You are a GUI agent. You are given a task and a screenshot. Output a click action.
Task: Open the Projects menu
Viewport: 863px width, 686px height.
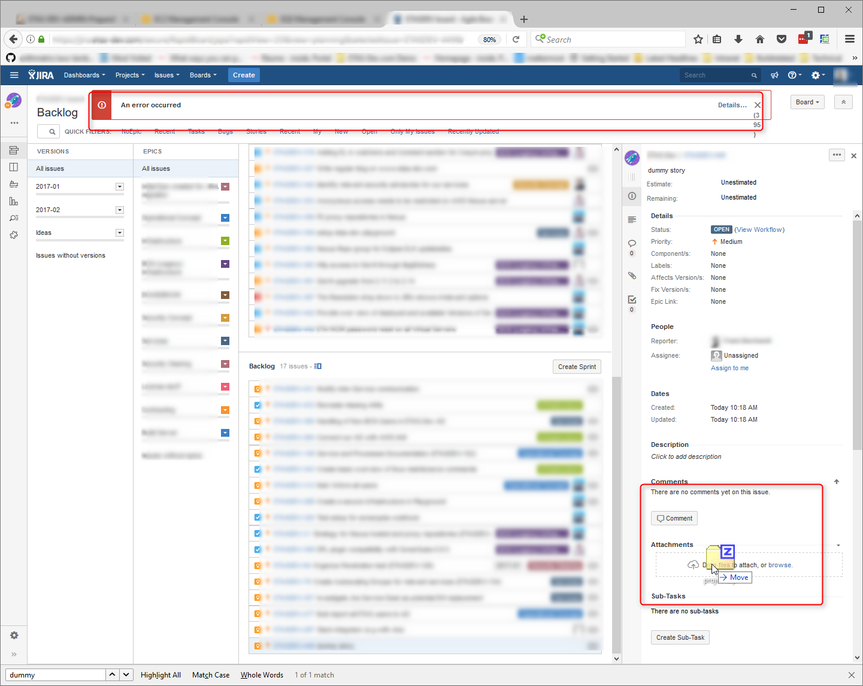pos(130,75)
